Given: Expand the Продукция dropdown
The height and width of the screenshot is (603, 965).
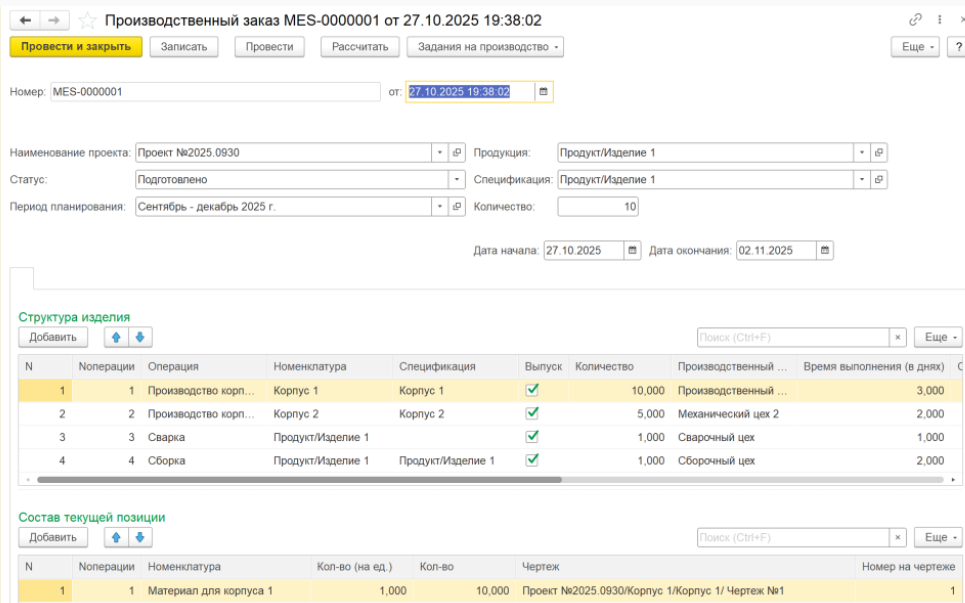Looking at the screenshot, I should click(862, 153).
